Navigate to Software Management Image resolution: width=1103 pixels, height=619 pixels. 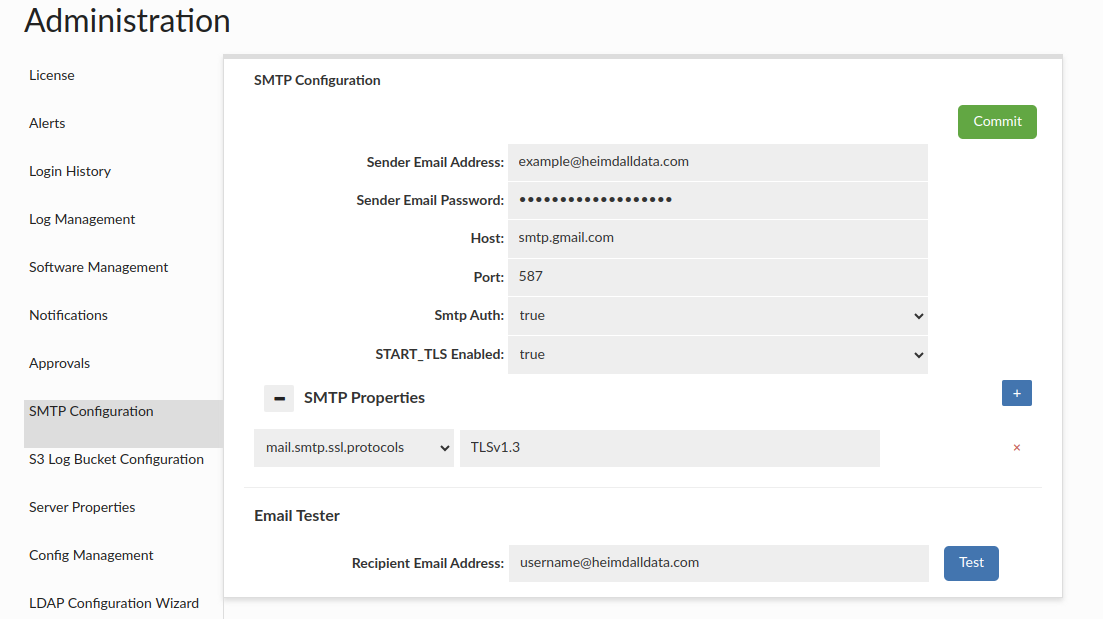[98, 268]
